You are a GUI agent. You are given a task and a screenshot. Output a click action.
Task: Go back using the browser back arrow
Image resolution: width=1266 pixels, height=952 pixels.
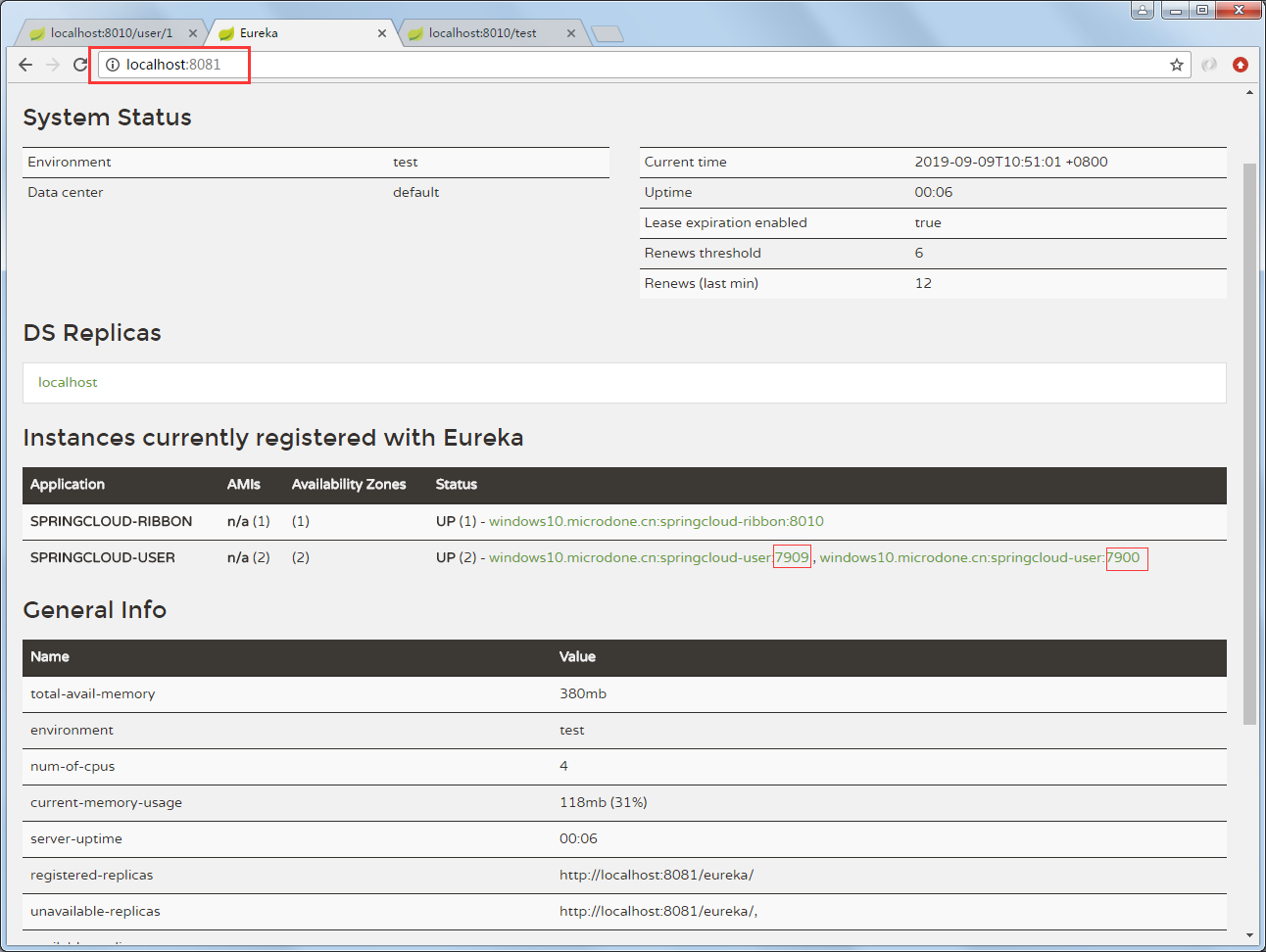tap(25, 65)
